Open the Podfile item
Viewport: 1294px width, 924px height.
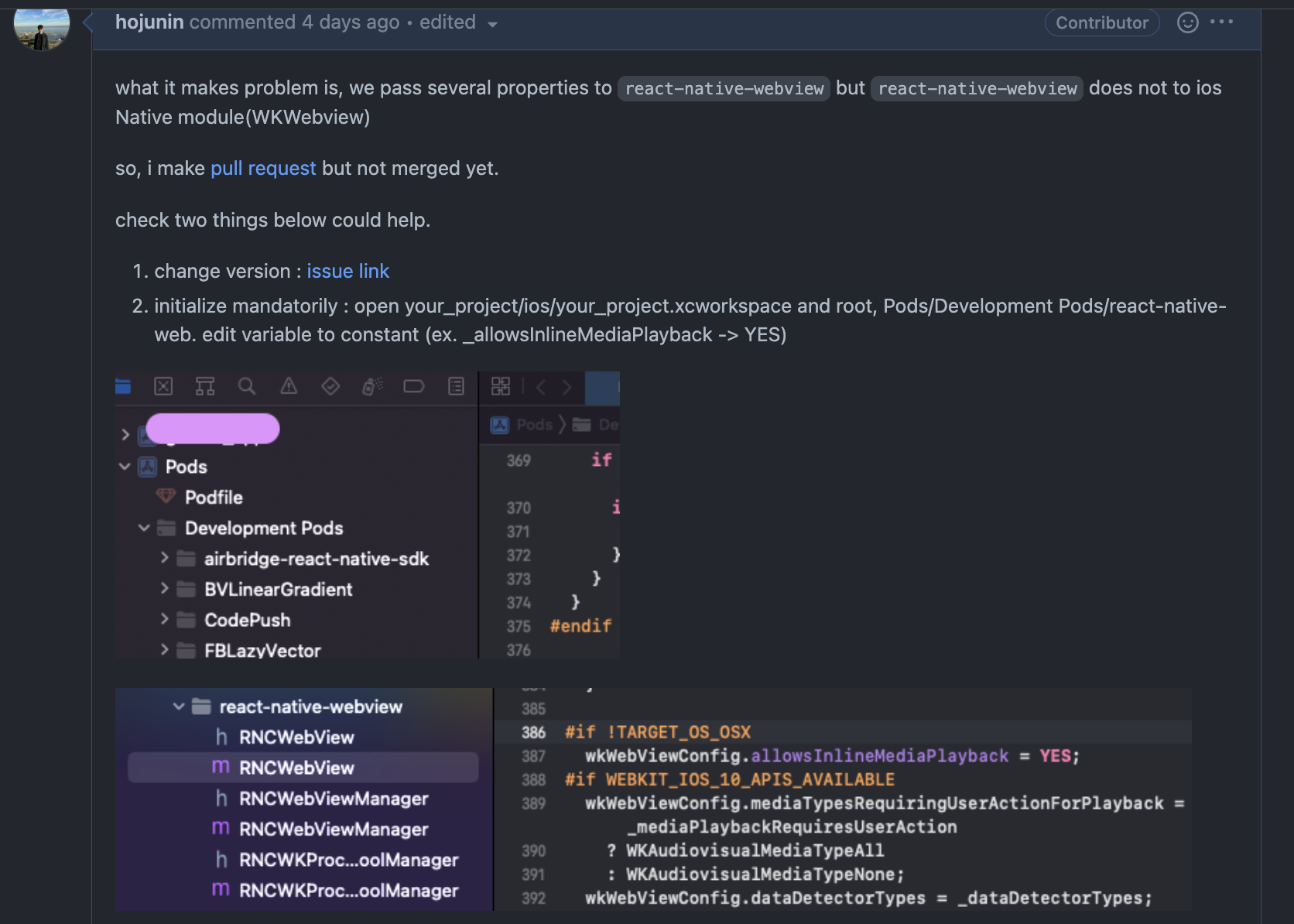(214, 498)
